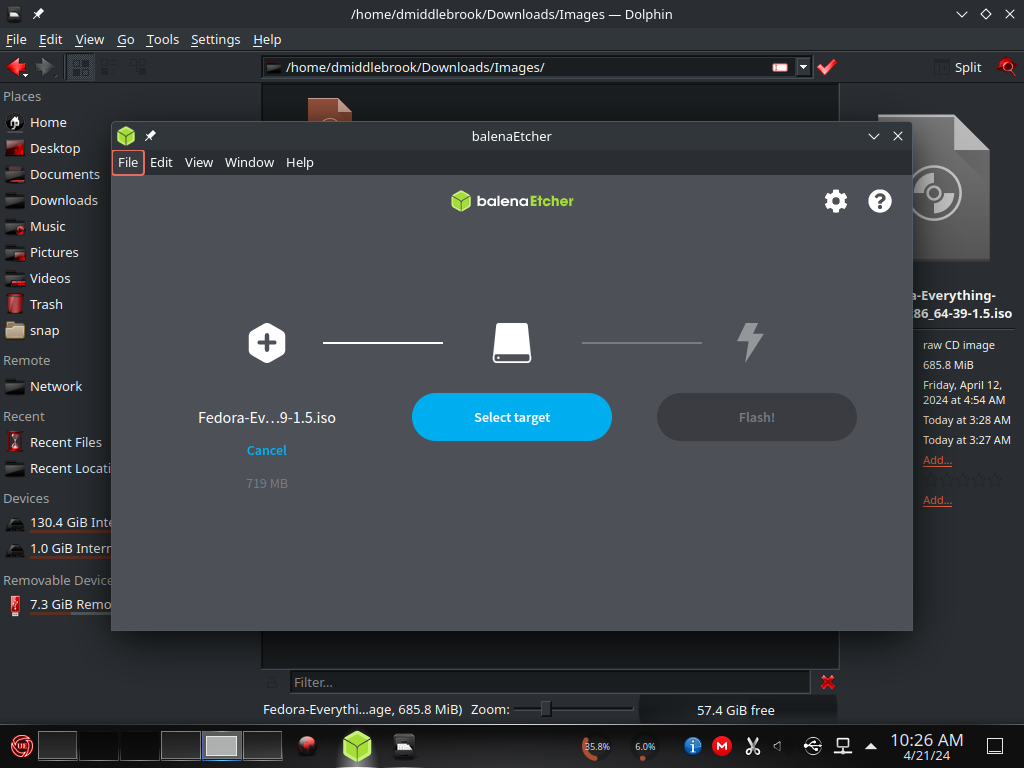The height and width of the screenshot is (768, 1024).
Task: Expand hidden system tray icons arrow
Action: pyautogui.click(x=871, y=746)
